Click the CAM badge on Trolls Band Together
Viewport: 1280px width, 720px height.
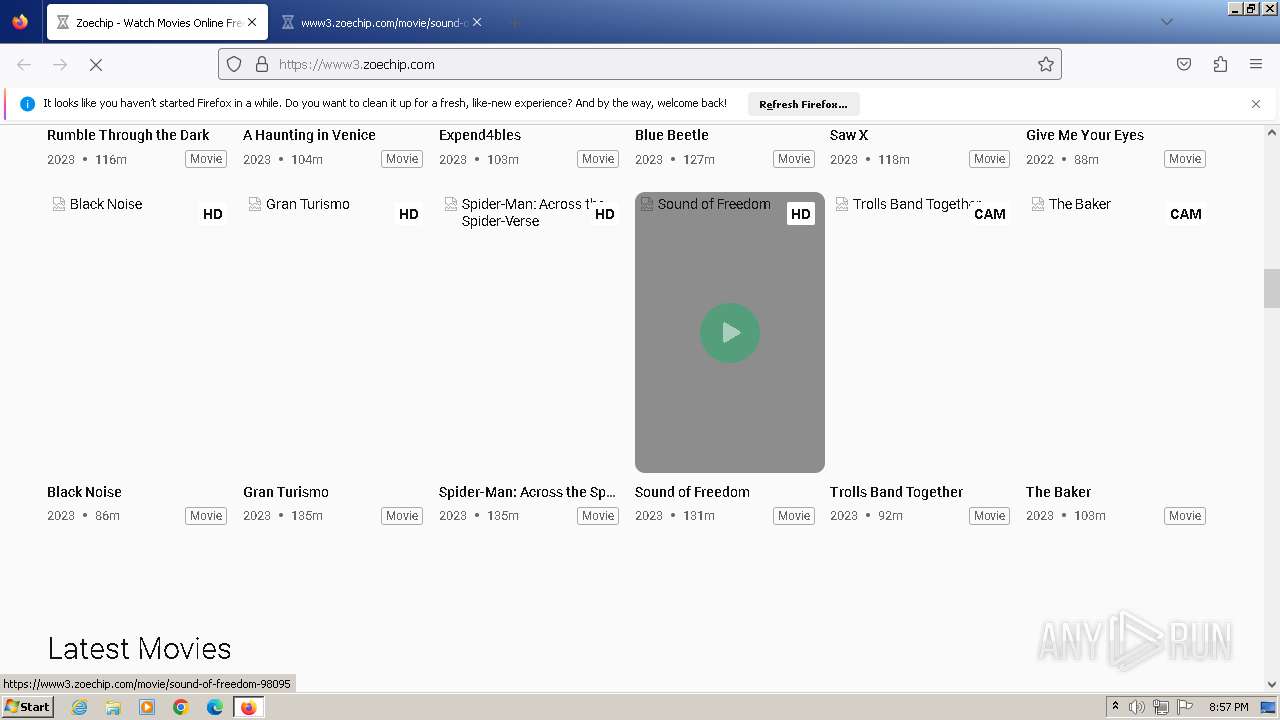click(x=990, y=214)
